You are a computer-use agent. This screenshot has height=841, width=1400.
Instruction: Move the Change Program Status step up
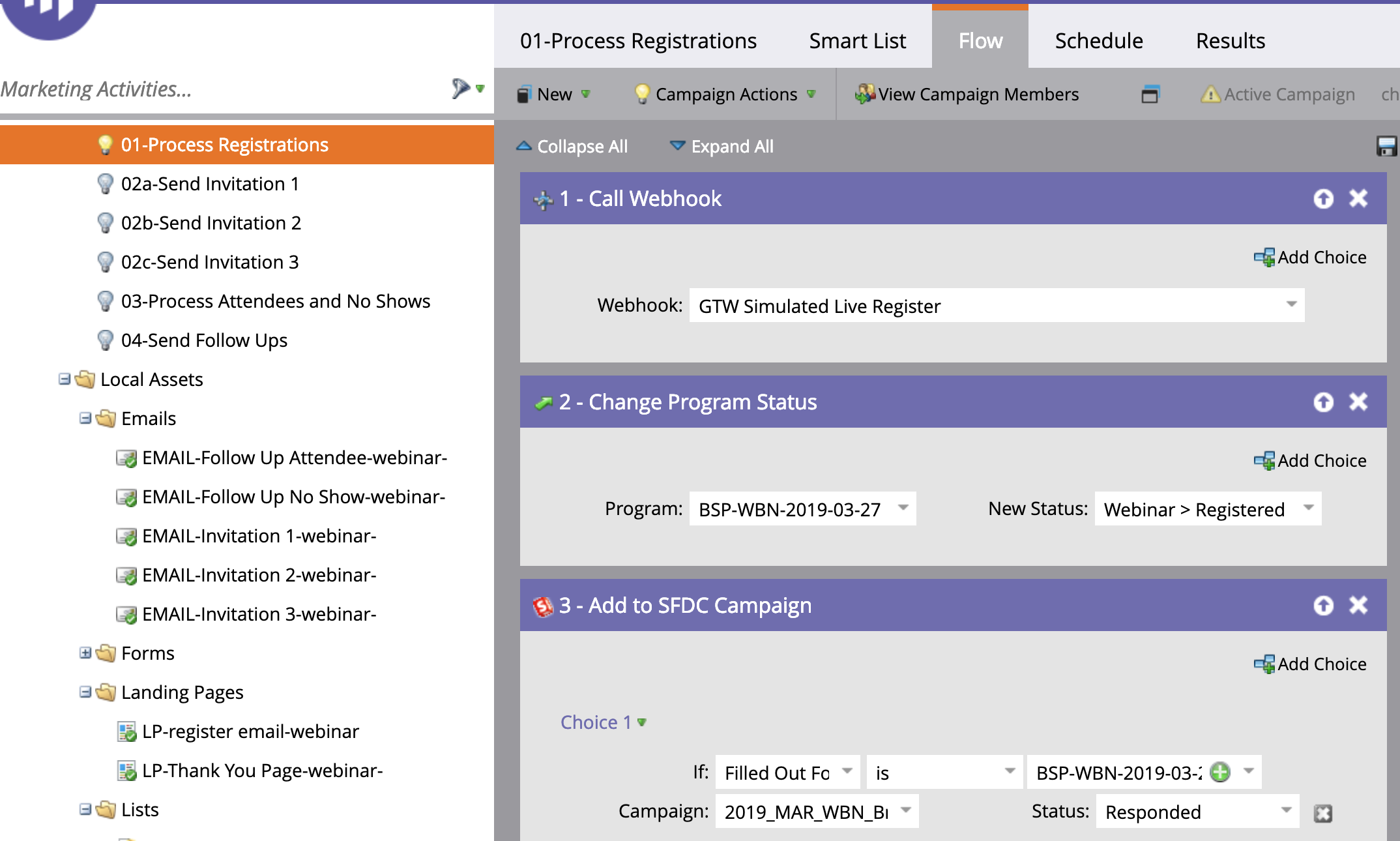(1323, 402)
